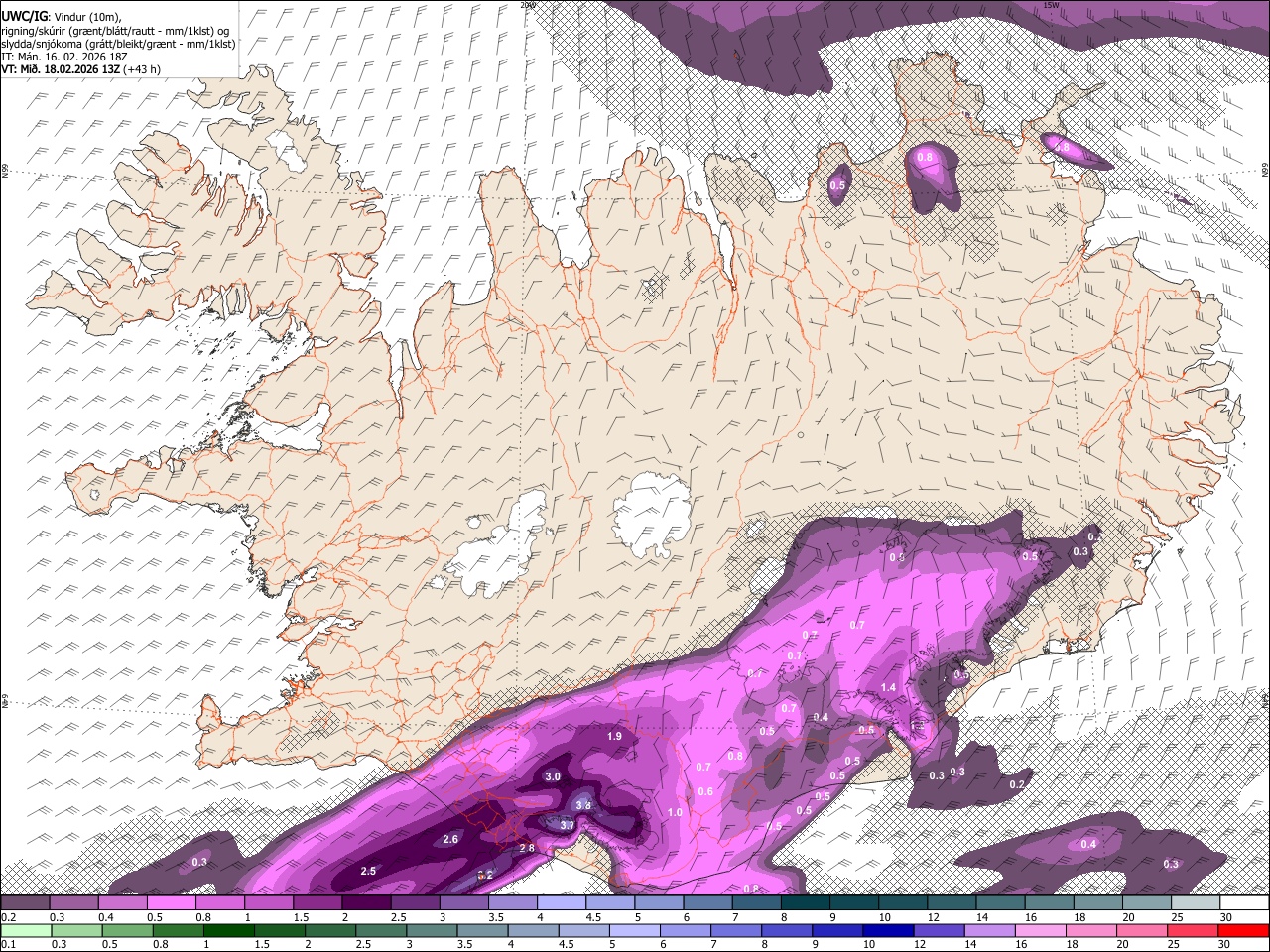Click the '1.4' precipitation value label
The width and height of the screenshot is (1270, 952).
[889, 687]
